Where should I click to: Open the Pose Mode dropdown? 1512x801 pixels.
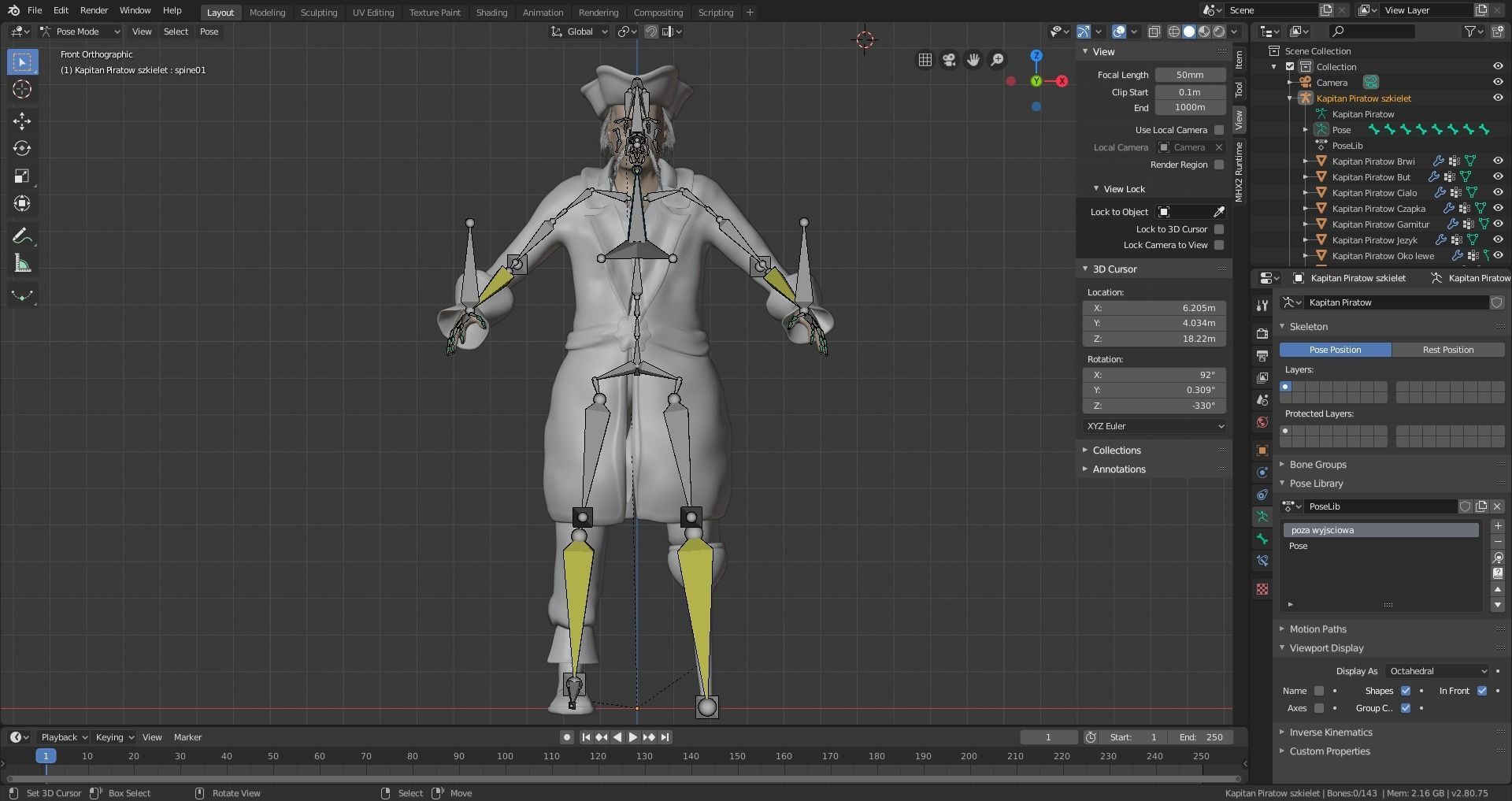pos(80,32)
